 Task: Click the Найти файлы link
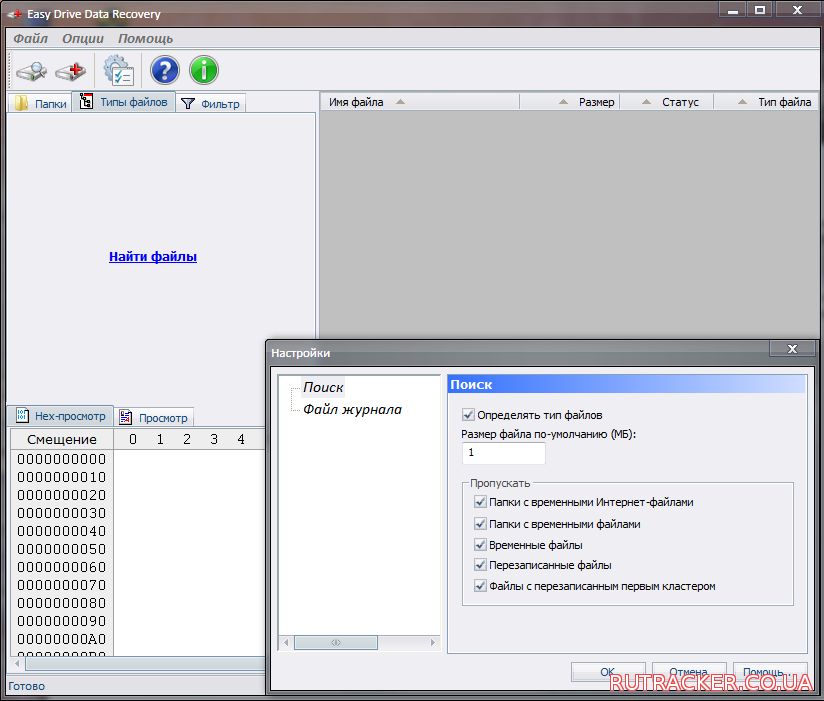(153, 256)
